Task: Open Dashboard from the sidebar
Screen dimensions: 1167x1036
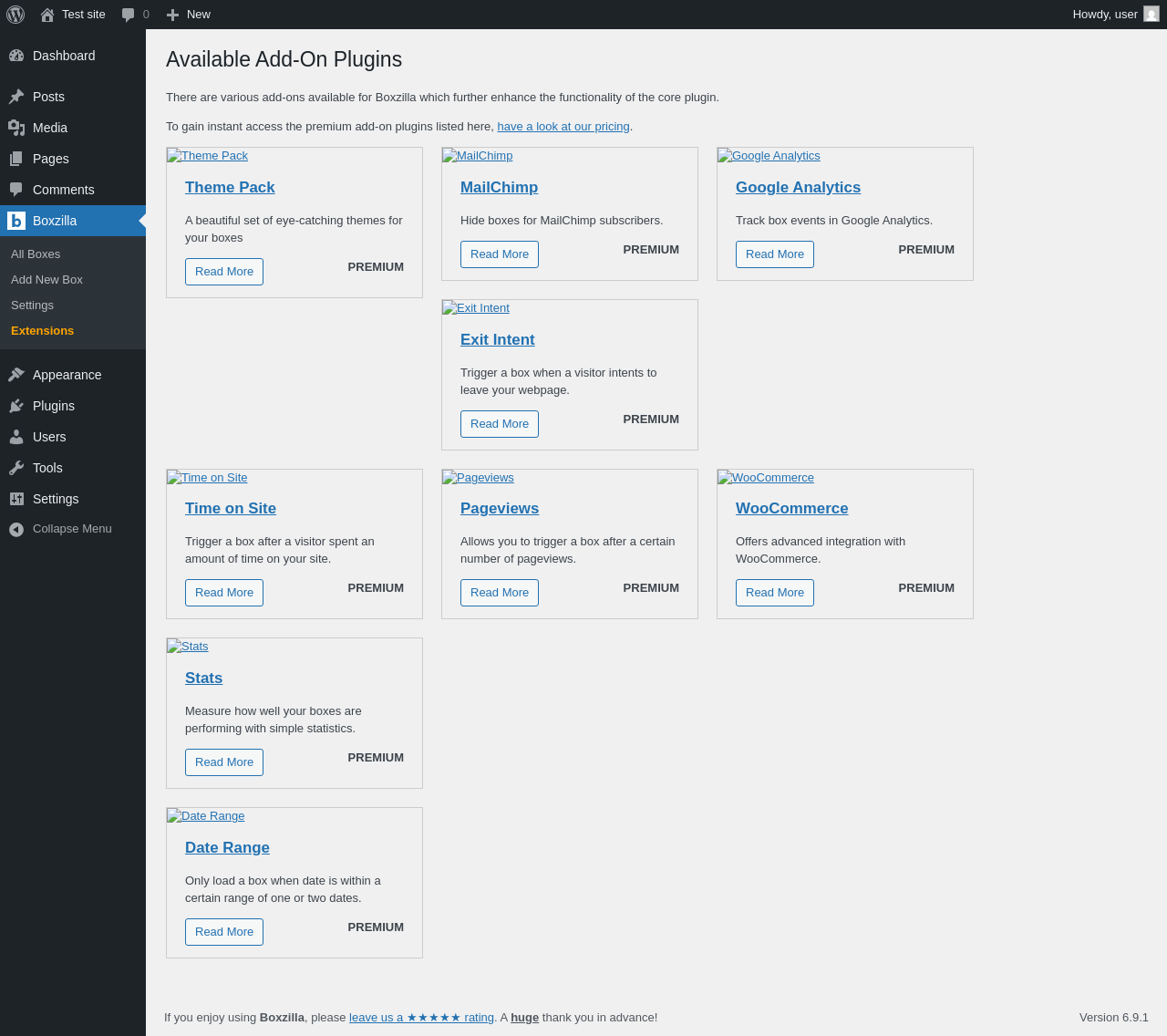Action: tap(64, 56)
